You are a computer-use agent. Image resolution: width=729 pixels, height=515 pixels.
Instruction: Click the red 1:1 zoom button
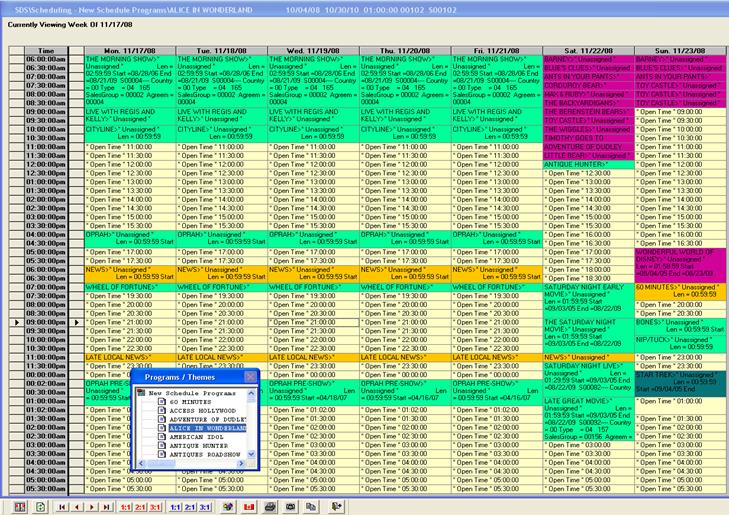click(x=125, y=506)
